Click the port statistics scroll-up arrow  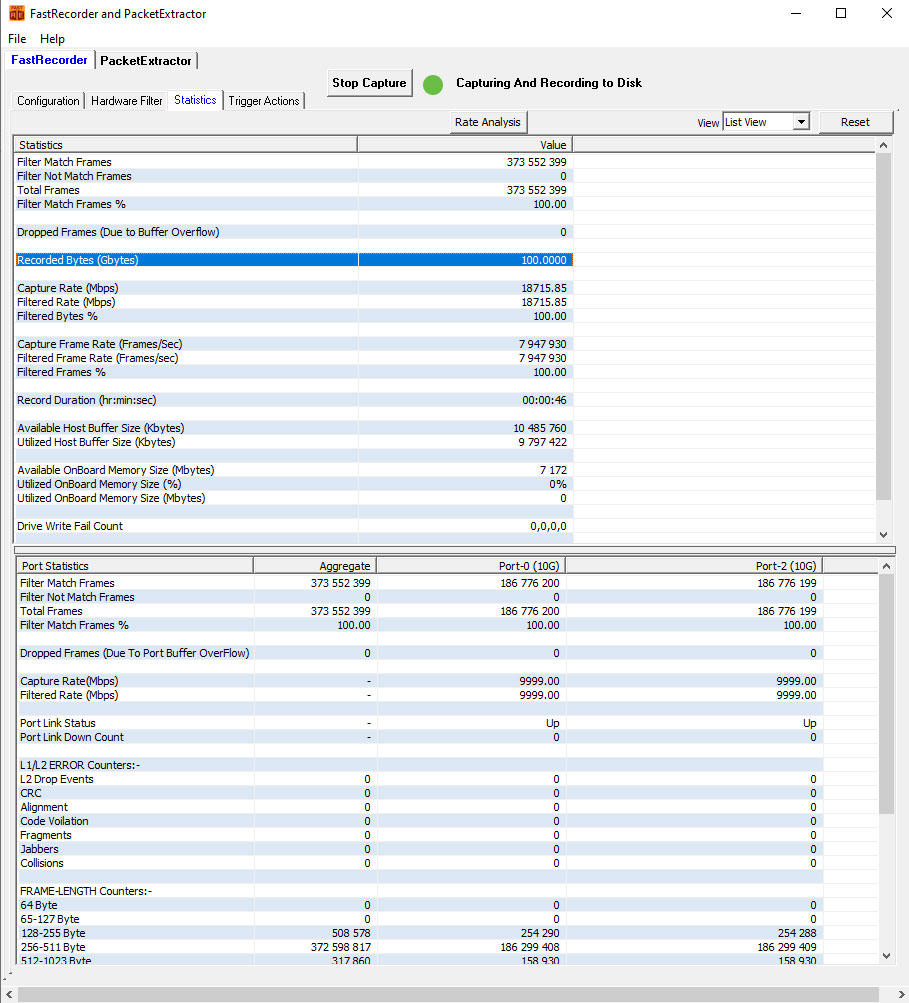tap(886, 566)
